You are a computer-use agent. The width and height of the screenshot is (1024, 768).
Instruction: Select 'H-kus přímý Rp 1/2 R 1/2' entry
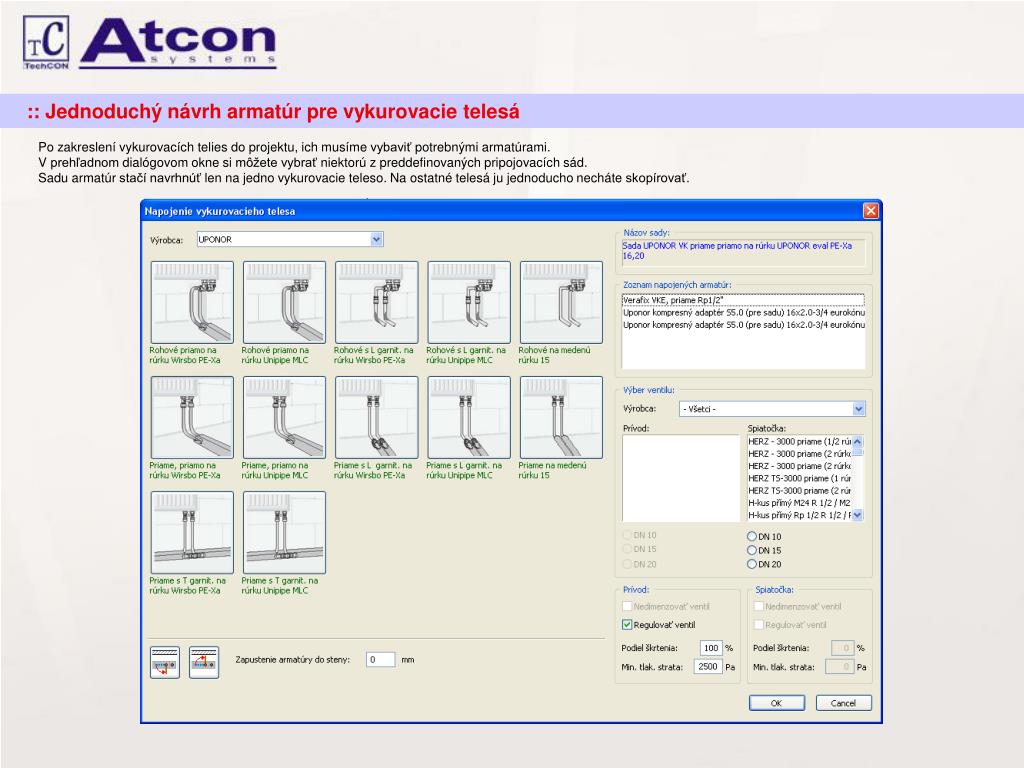[799, 515]
